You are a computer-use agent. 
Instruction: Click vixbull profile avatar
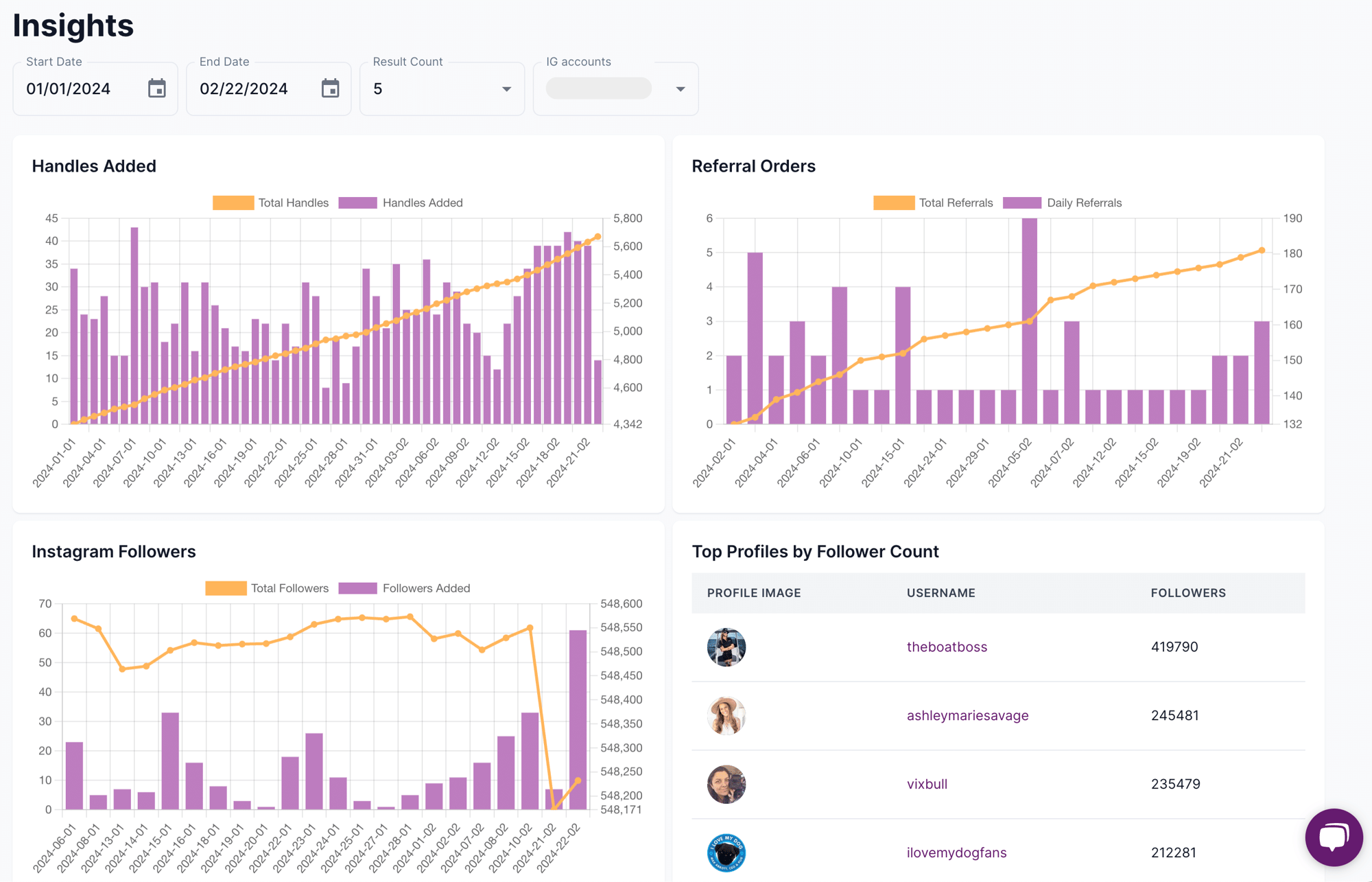coord(726,784)
